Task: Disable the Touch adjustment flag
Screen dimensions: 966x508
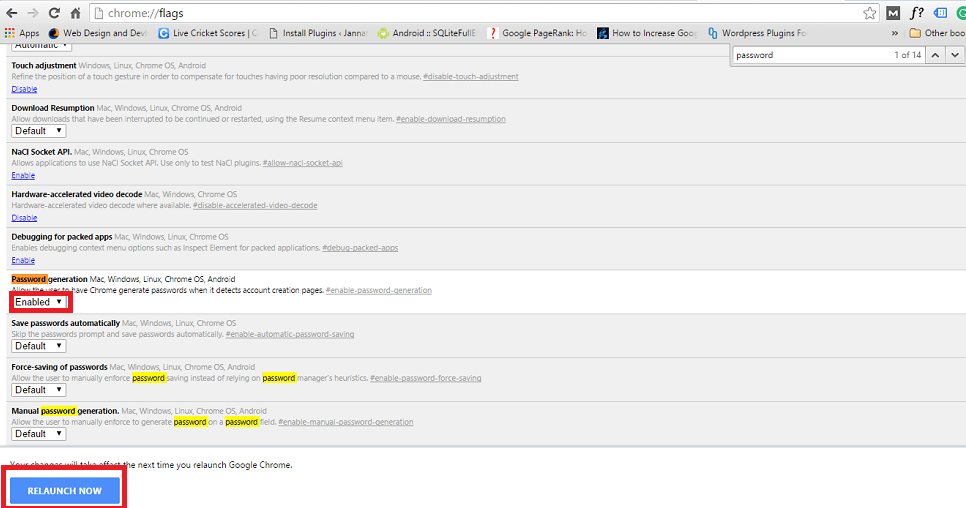Action: click(x=24, y=89)
